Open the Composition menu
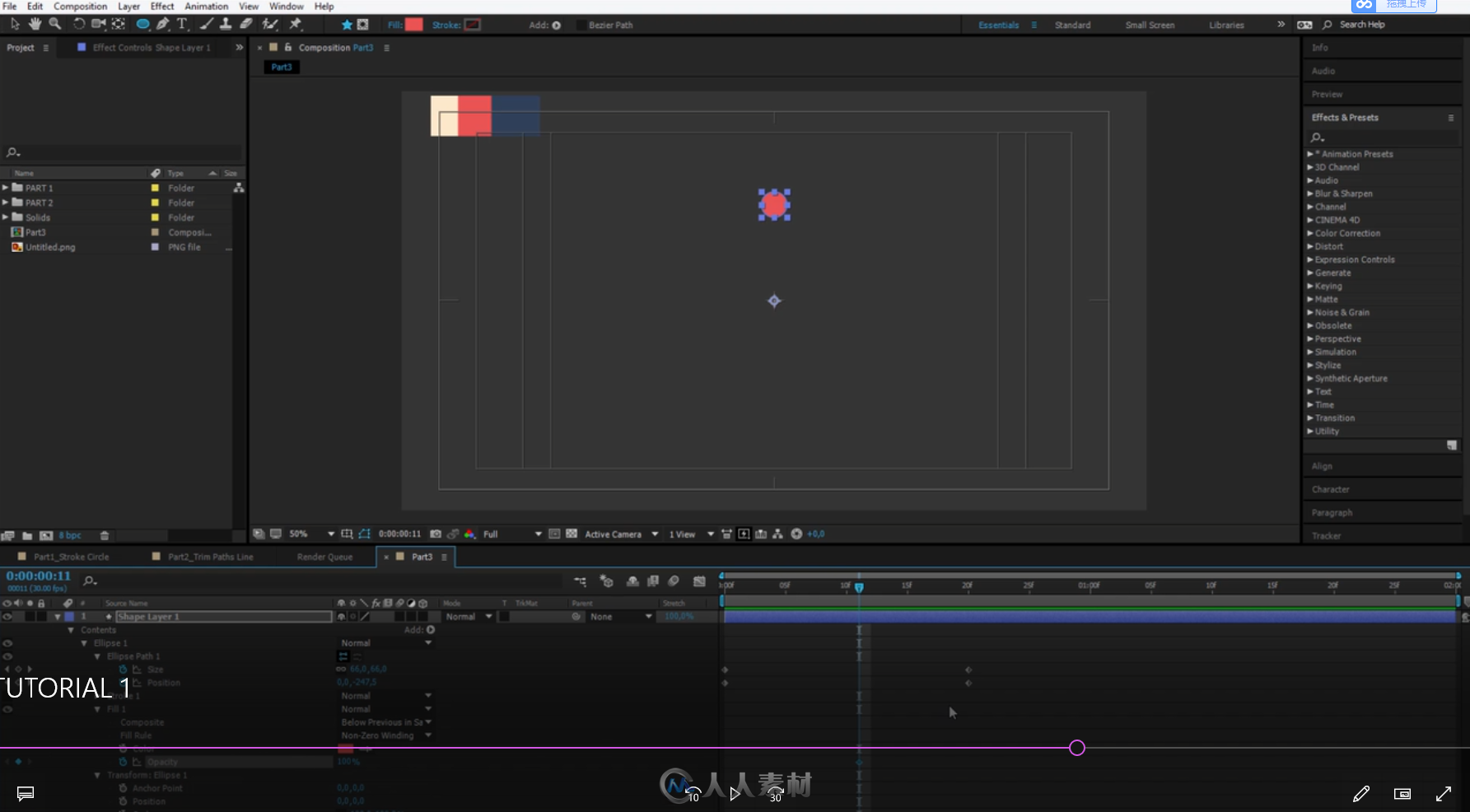The height and width of the screenshot is (812, 1470). click(80, 6)
